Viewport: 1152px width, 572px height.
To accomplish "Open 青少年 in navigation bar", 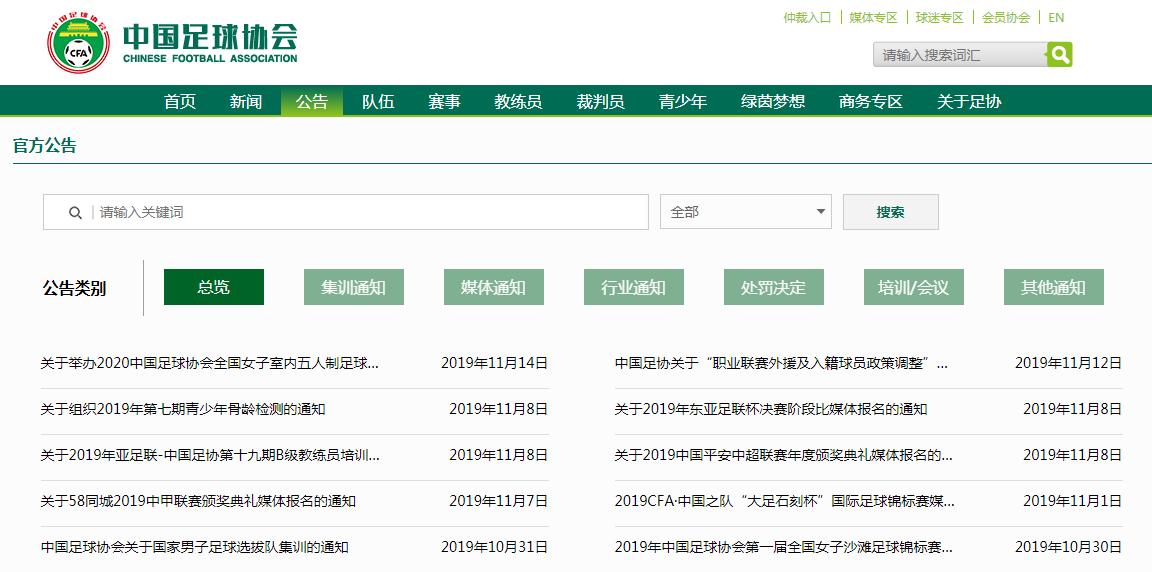I will click(x=683, y=101).
